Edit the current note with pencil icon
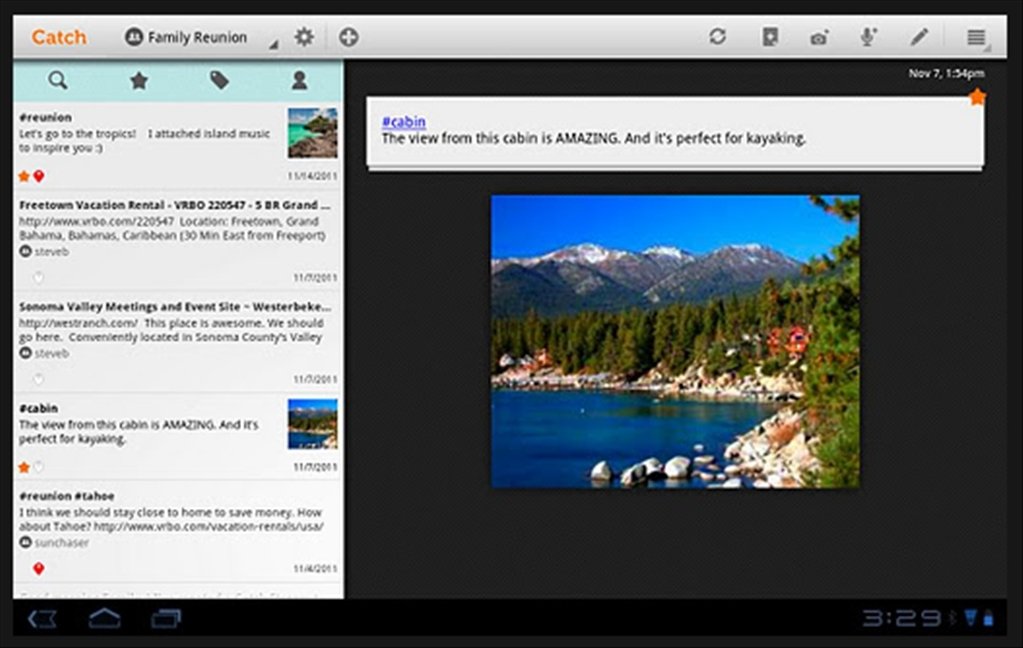1023x648 pixels. pyautogui.click(x=919, y=37)
